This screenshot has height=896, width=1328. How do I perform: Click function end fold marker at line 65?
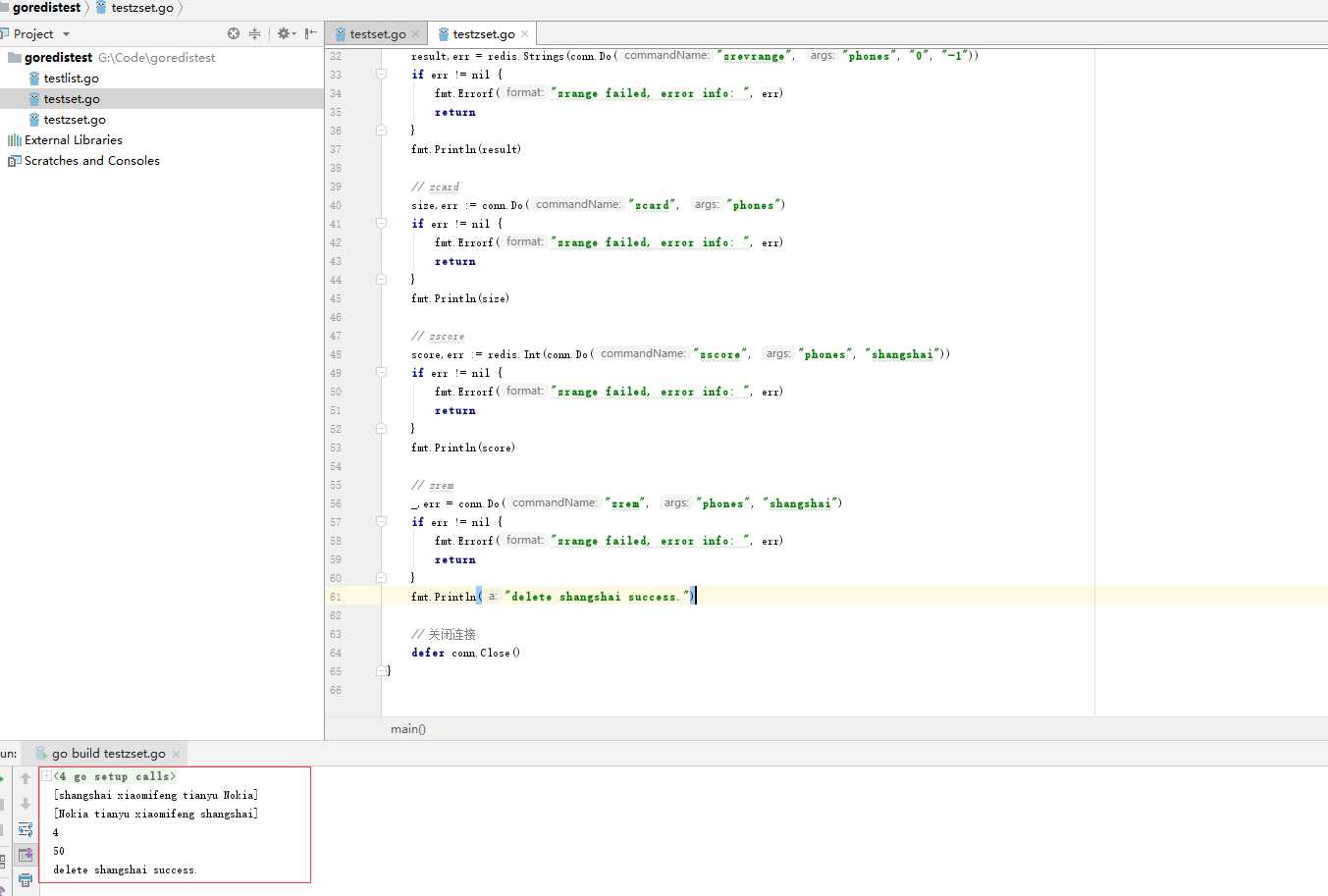[381, 671]
